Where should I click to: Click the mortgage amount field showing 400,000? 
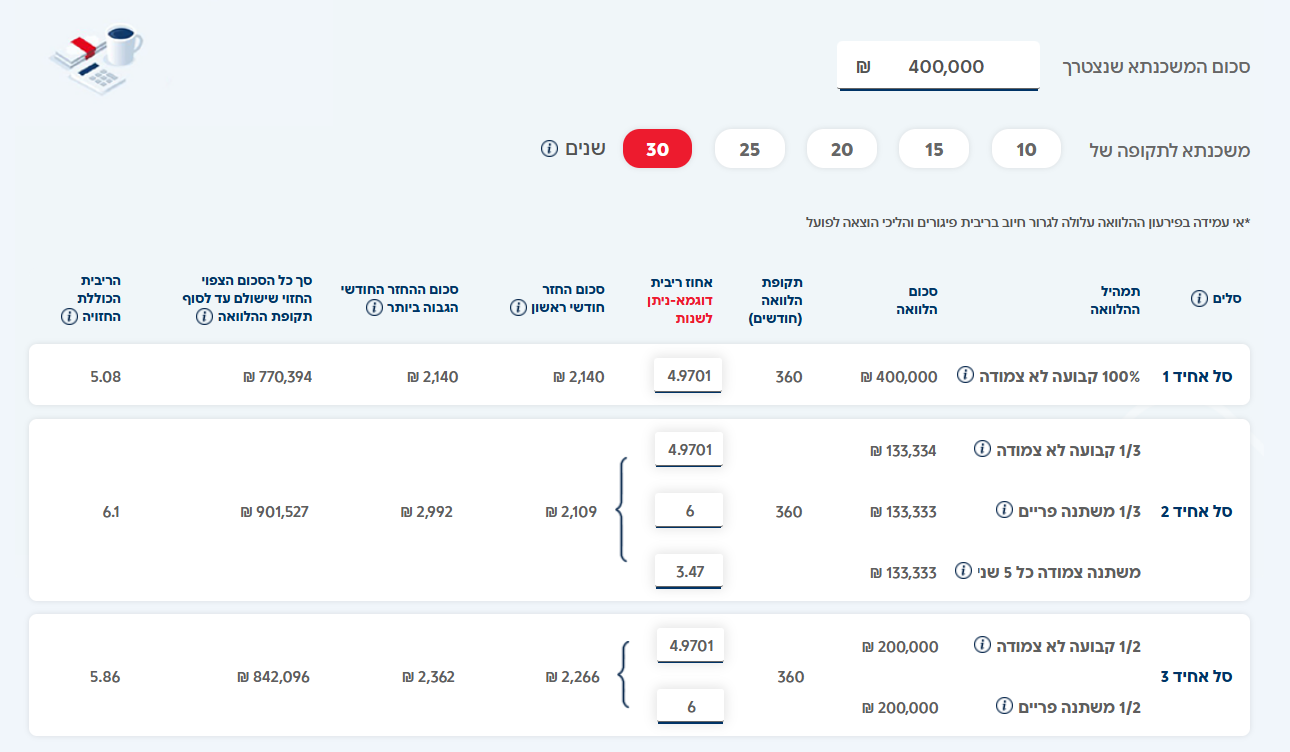938,67
